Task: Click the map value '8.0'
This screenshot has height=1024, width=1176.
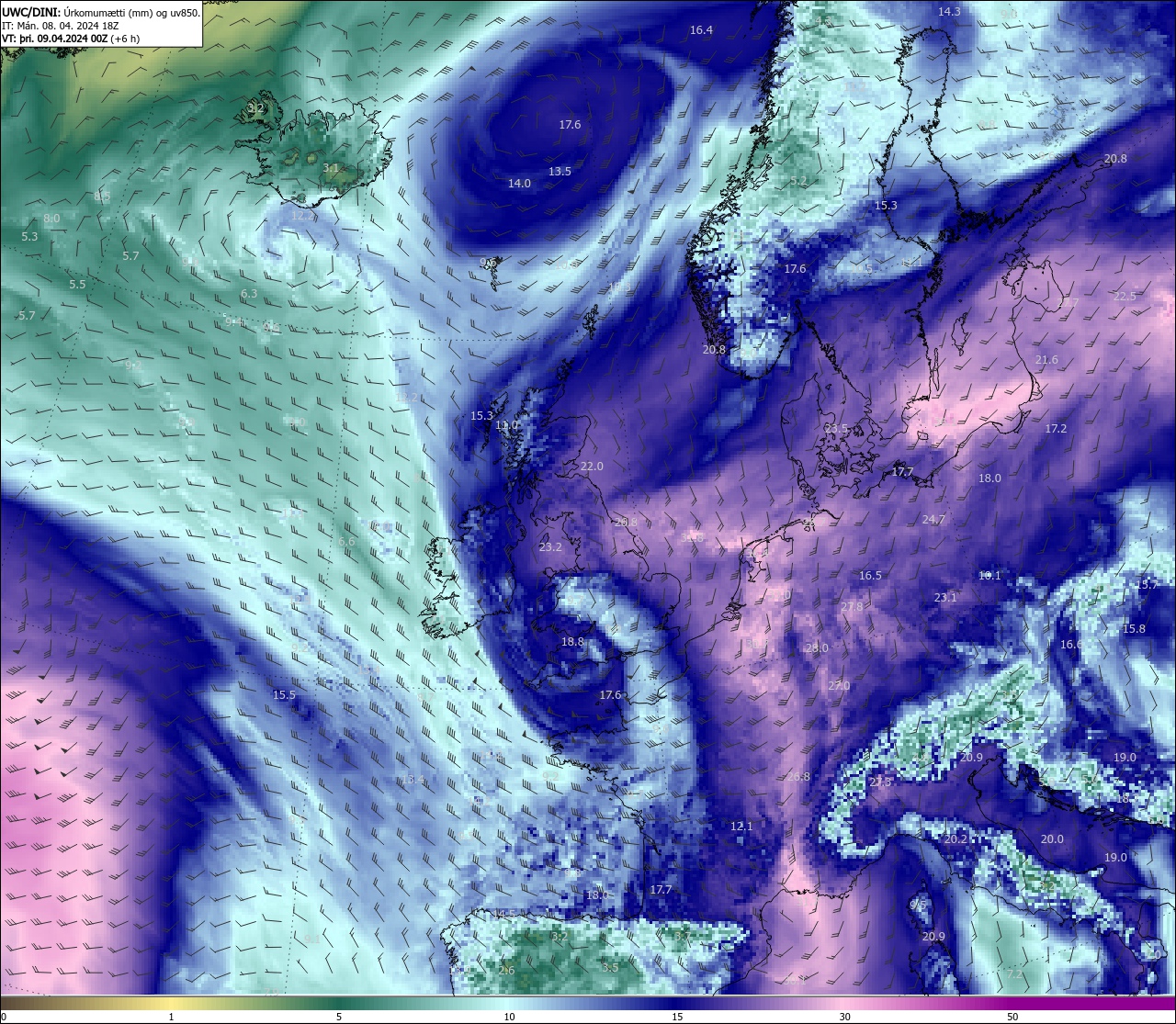Action: 51,219
